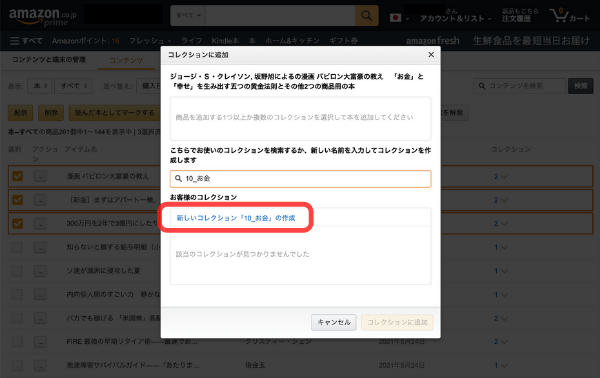Uncheck the 300万円を2年で3億円 checkbox
Screen dimensions: 600x378
(x=17, y=223)
